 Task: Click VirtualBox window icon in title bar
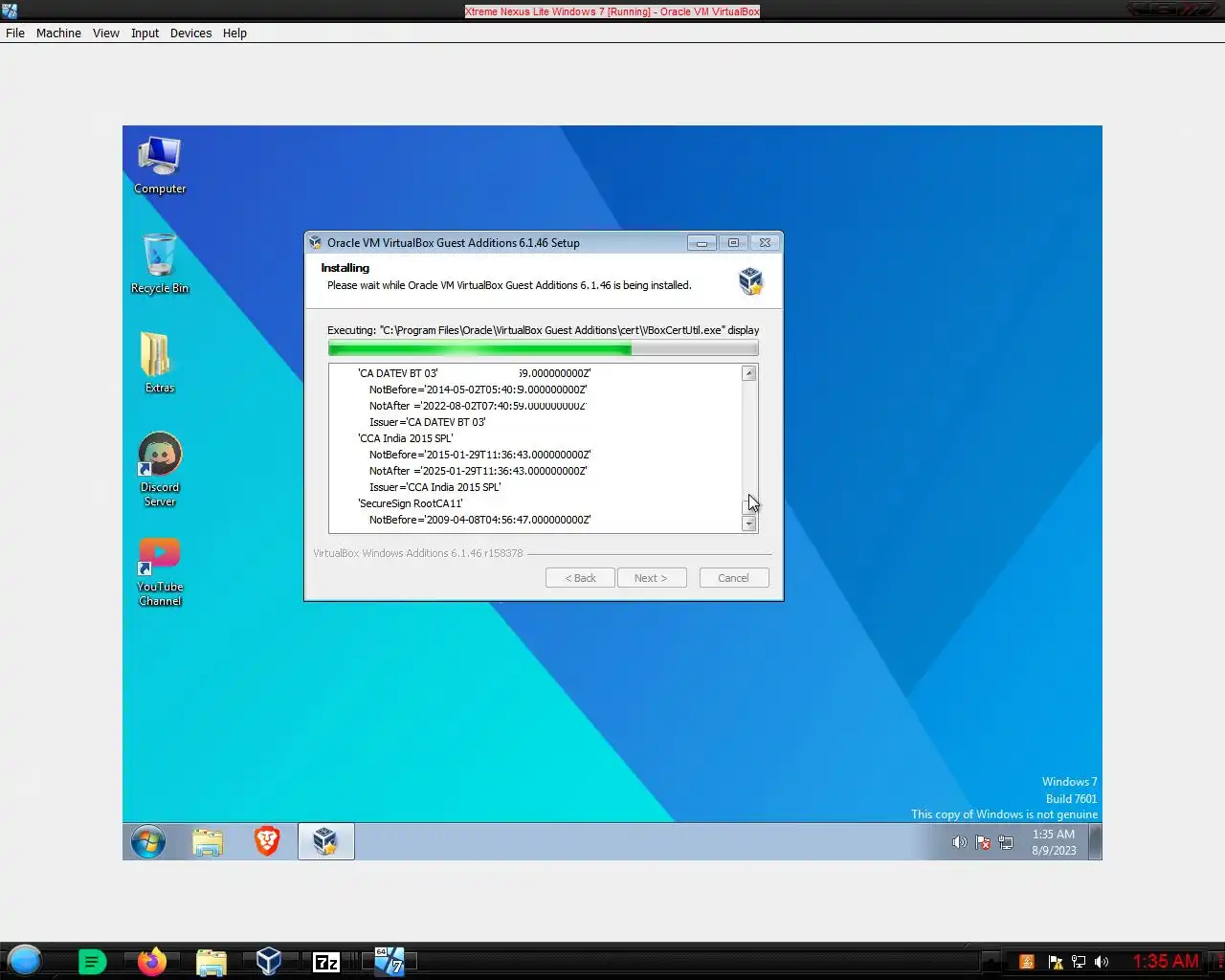[x=10, y=11]
